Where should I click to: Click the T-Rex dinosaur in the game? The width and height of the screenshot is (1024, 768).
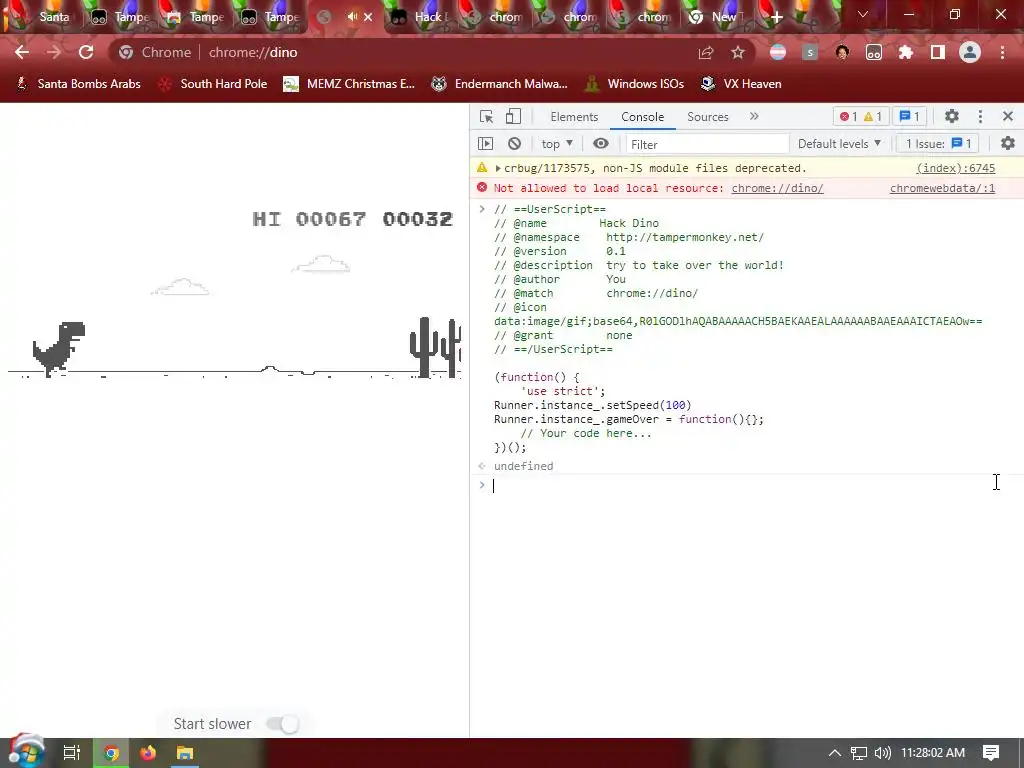(x=59, y=349)
